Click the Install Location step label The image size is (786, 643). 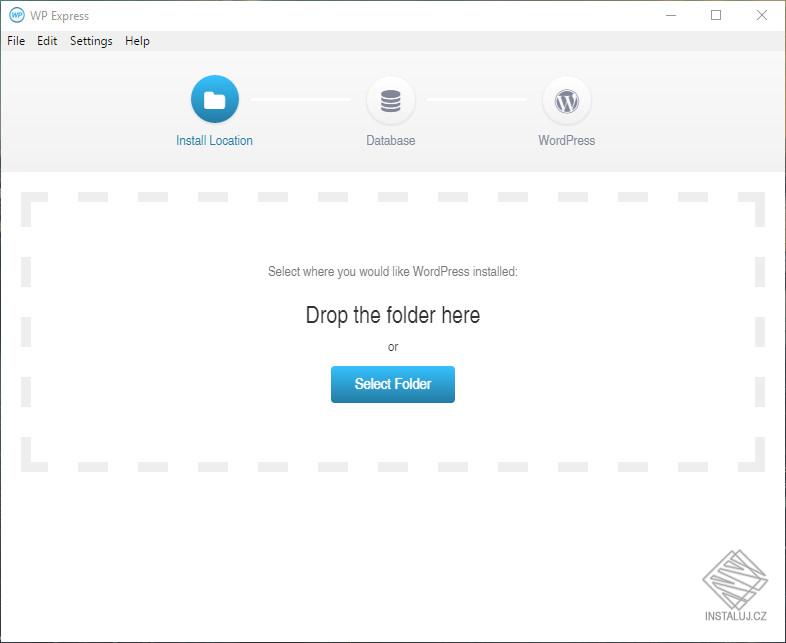pos(214,140)
